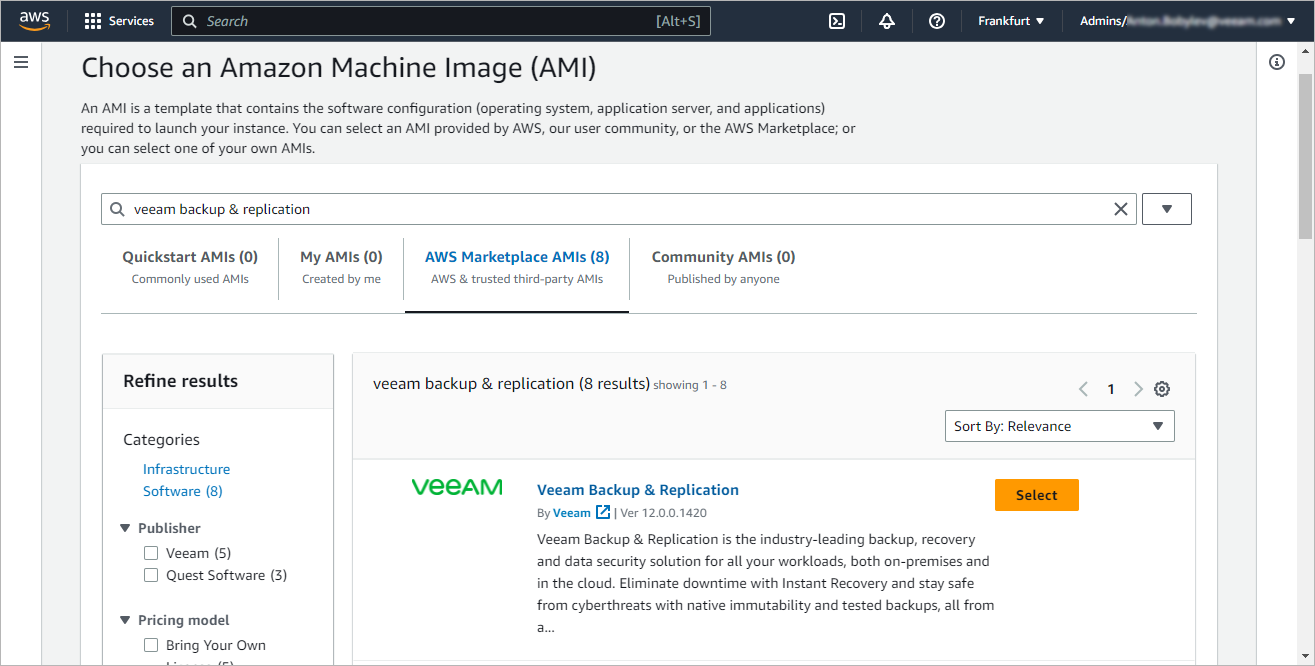Switch to AWS Marketplace AMIs tab

[517, 267]
